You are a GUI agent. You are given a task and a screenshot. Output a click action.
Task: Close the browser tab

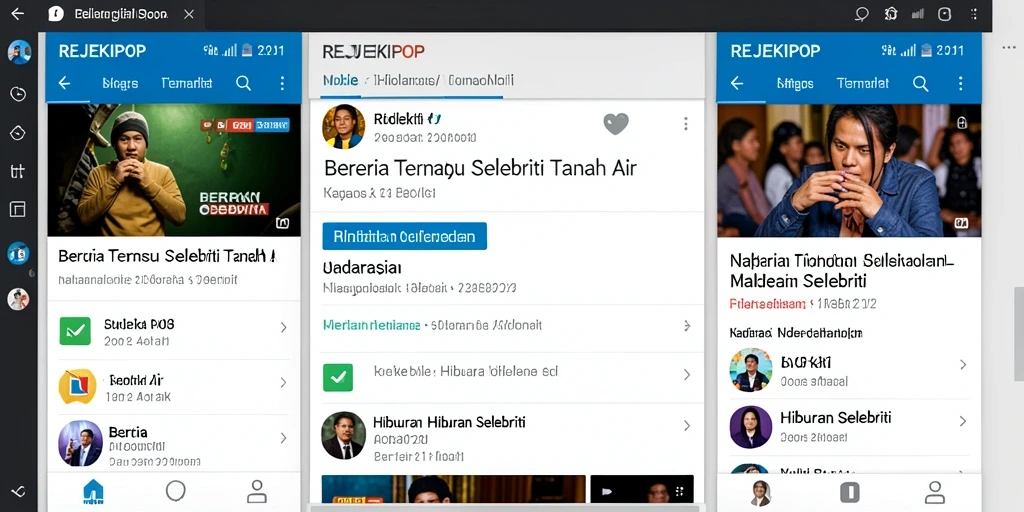tap(189, 14)
